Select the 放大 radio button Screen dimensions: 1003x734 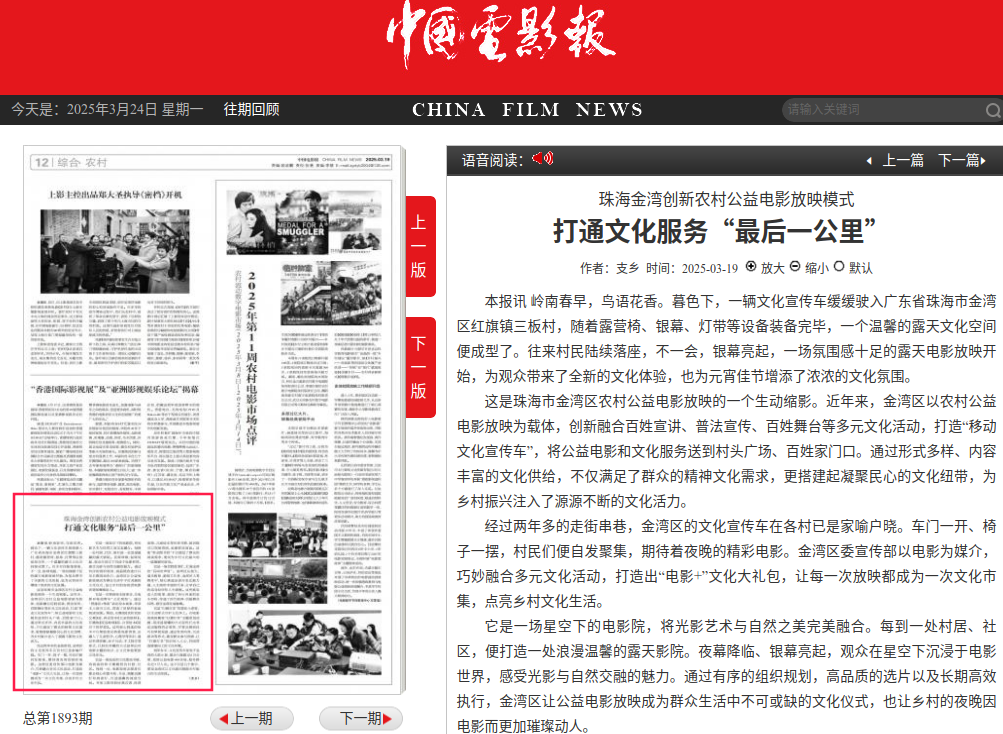click(x=751, y=266)
